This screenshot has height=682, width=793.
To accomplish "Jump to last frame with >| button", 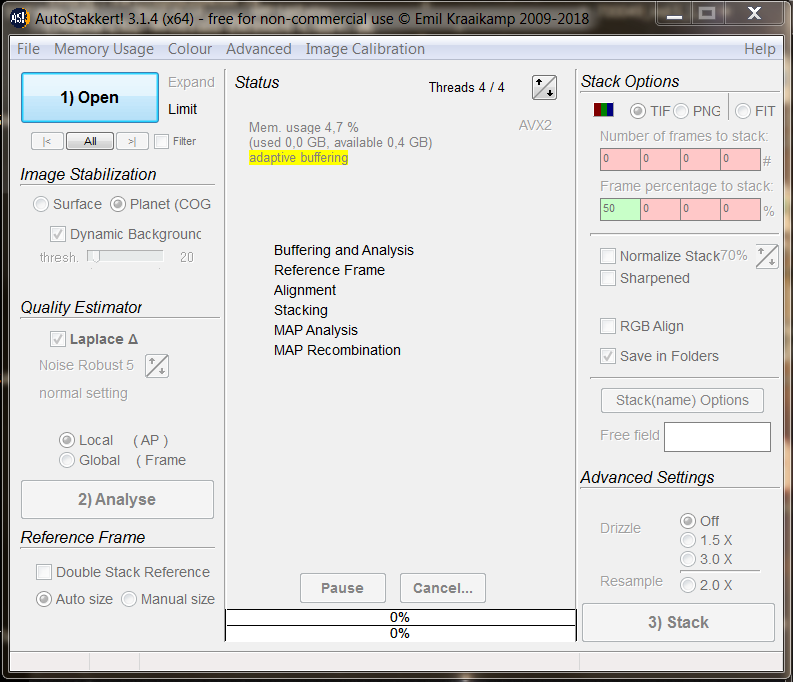I will point(132,141).
